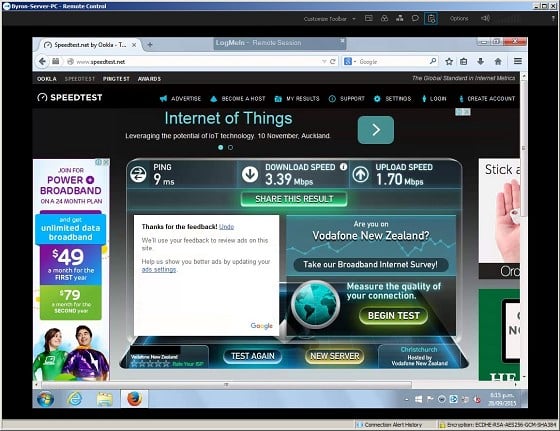Open MY RESULTS in navigation

click(x=297, y=99)
